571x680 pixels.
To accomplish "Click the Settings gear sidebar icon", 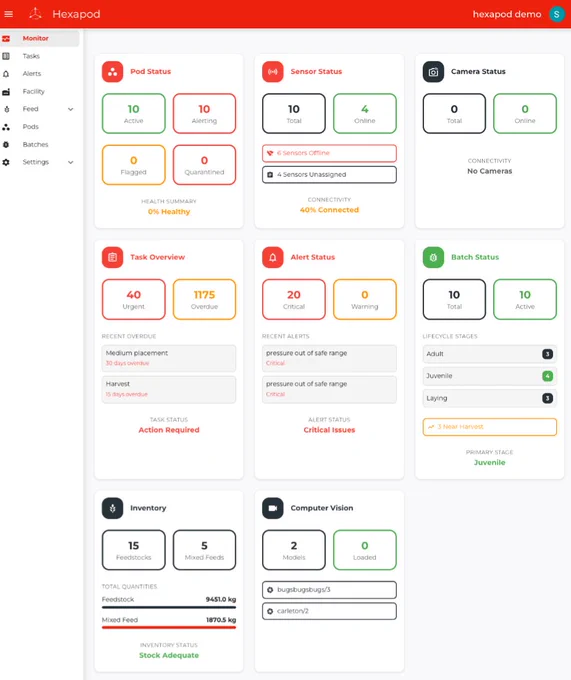I will coord(6,162).
